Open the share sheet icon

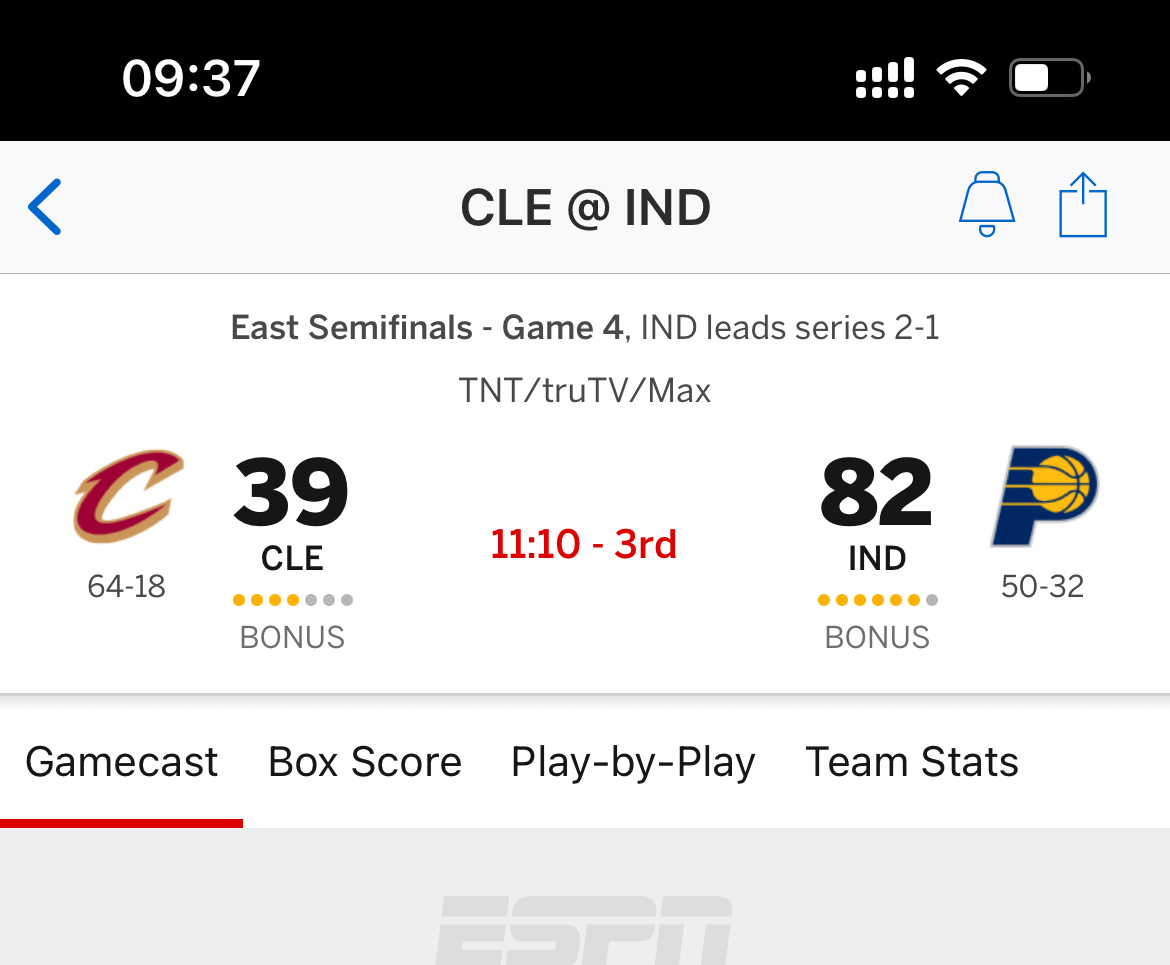click(1083, 204)
